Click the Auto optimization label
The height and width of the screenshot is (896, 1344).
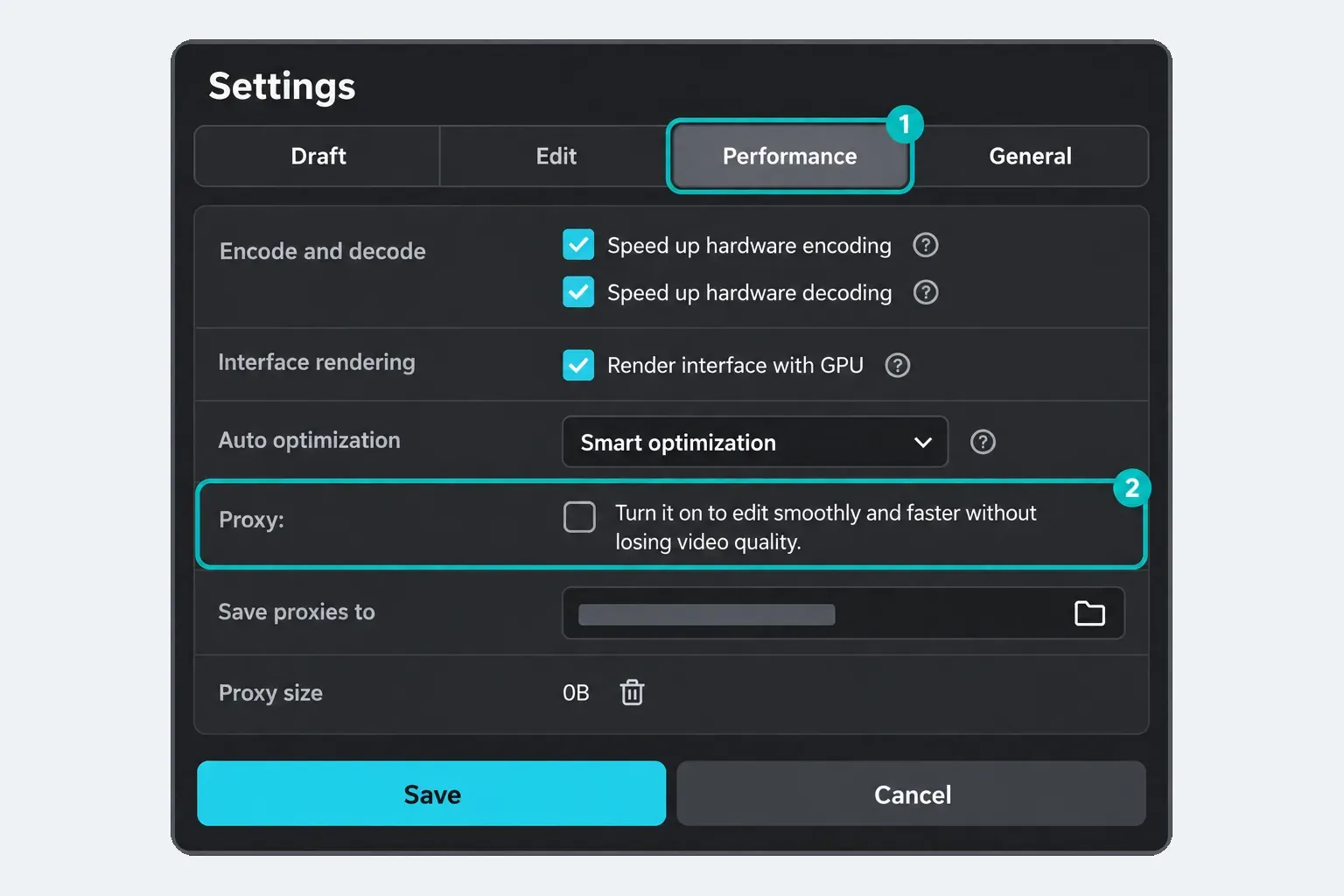pos(309,440)
